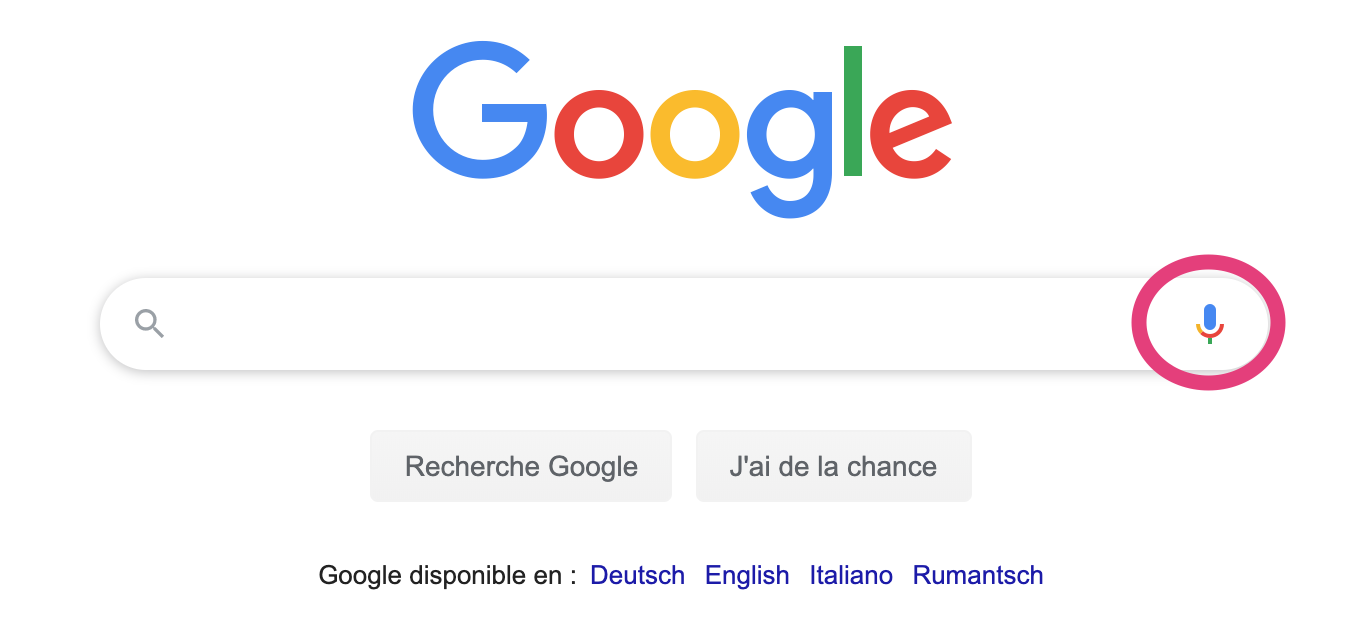
Task: Switch Google to English via the link
Action: coord(747,575)
